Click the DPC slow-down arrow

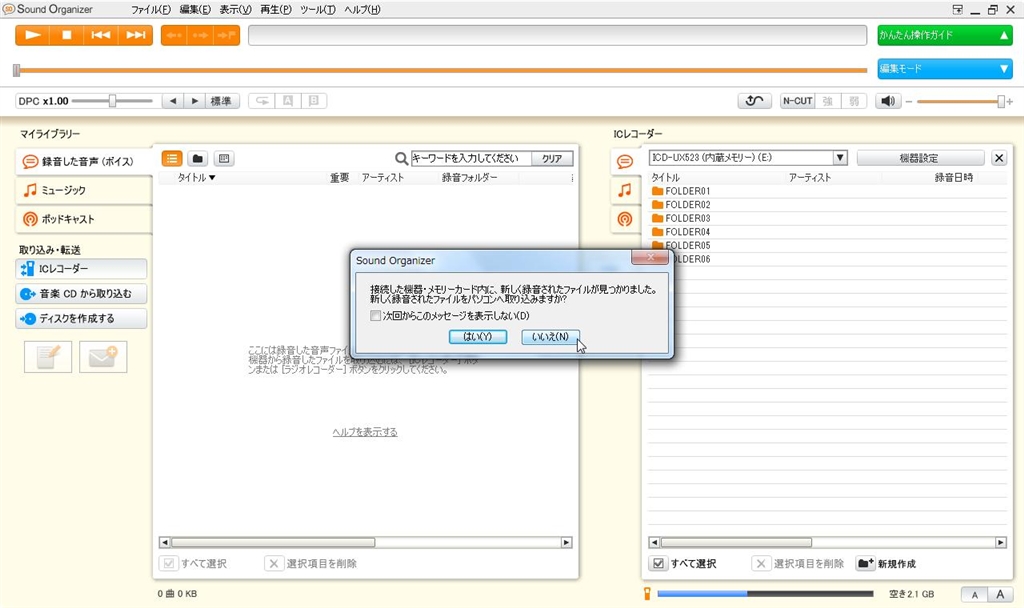click(172, 101)
